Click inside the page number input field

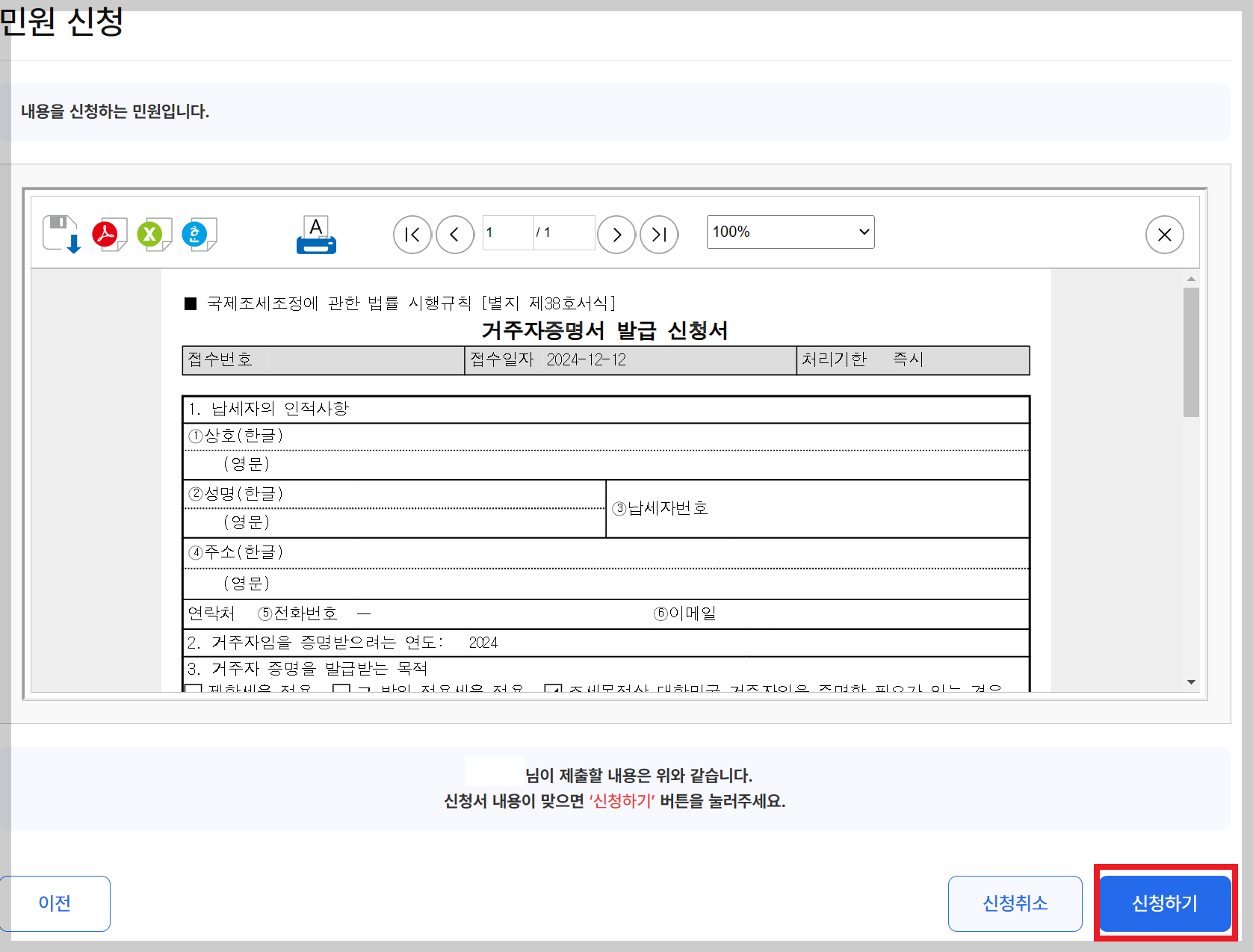[x=507, y=232]
